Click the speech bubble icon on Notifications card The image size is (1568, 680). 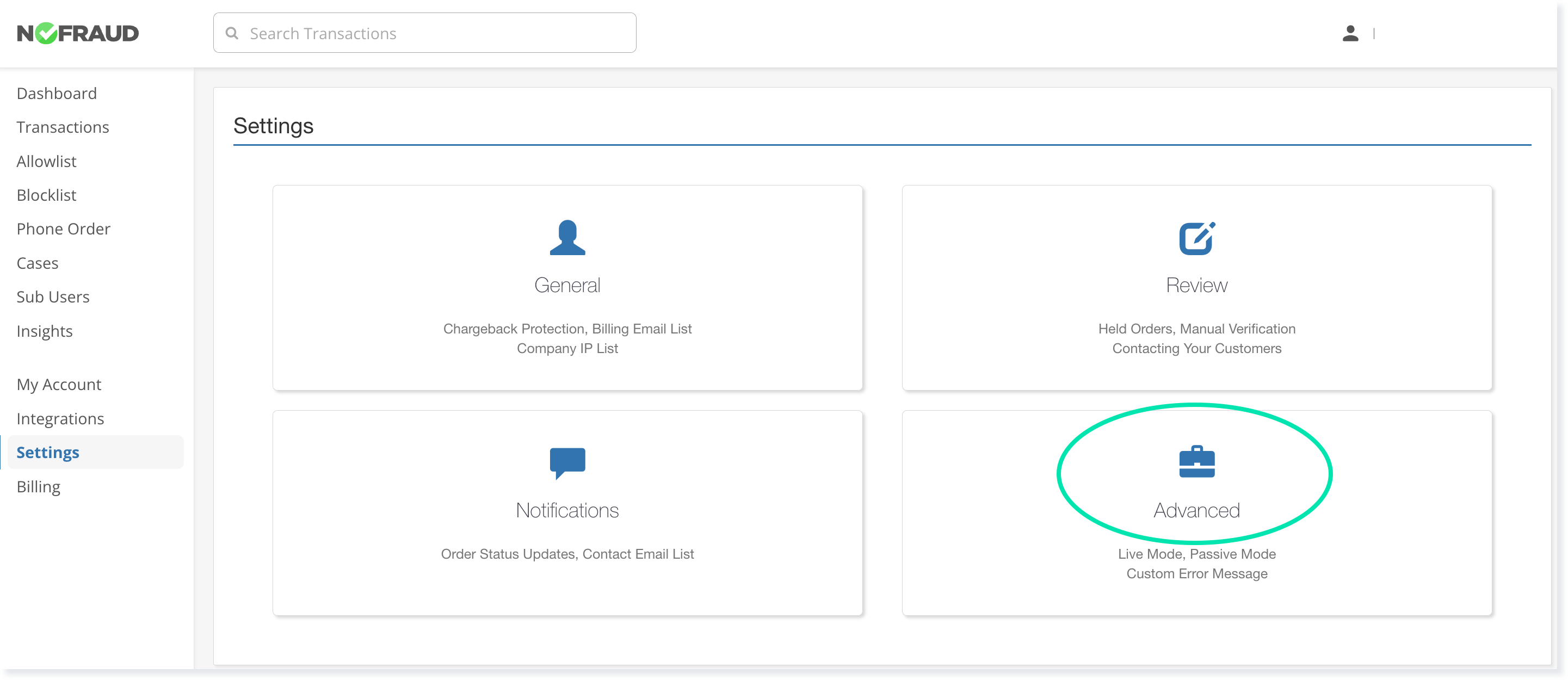[567, 463]
